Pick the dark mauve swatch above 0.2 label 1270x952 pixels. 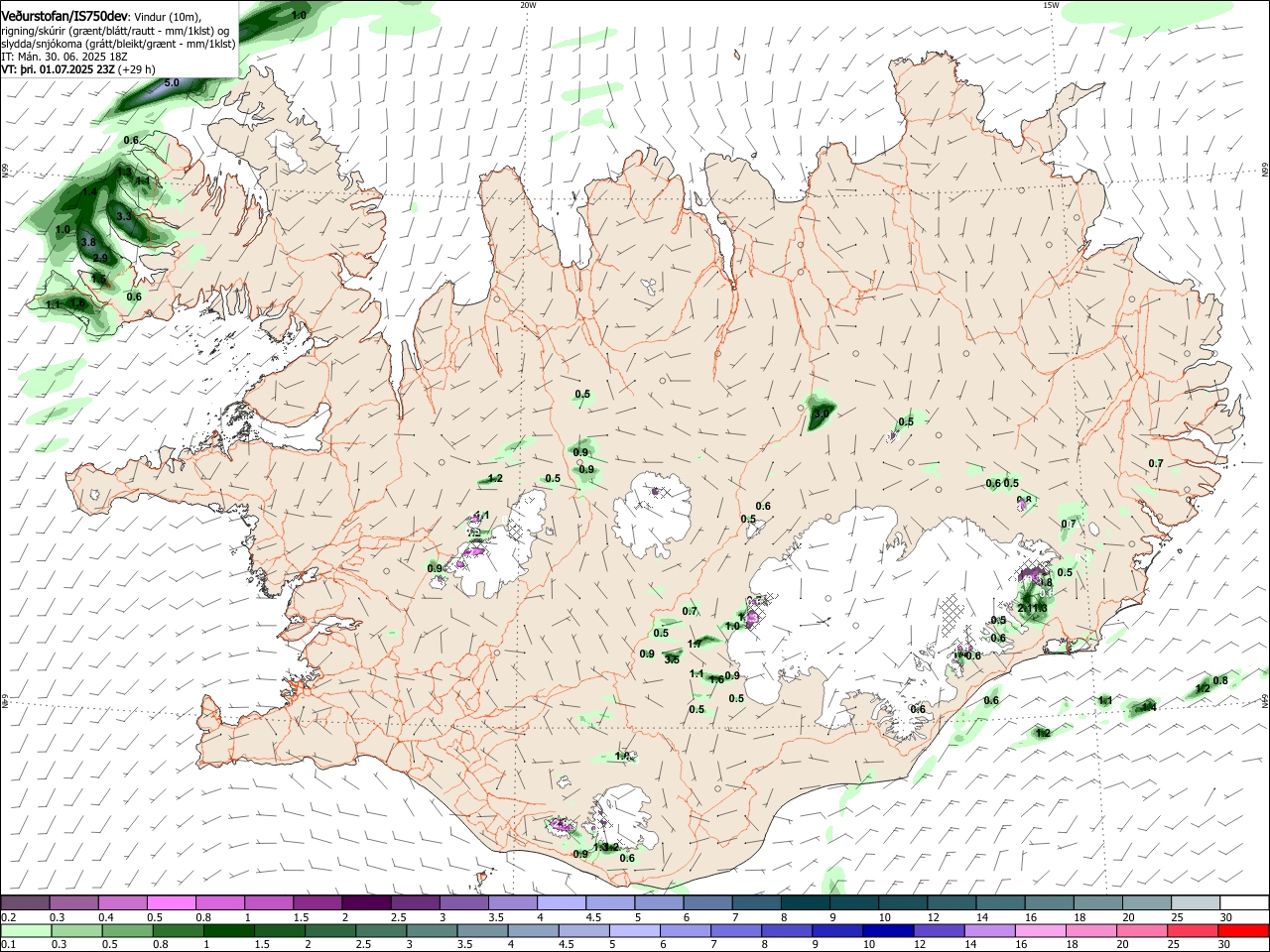tap(25, 903)
